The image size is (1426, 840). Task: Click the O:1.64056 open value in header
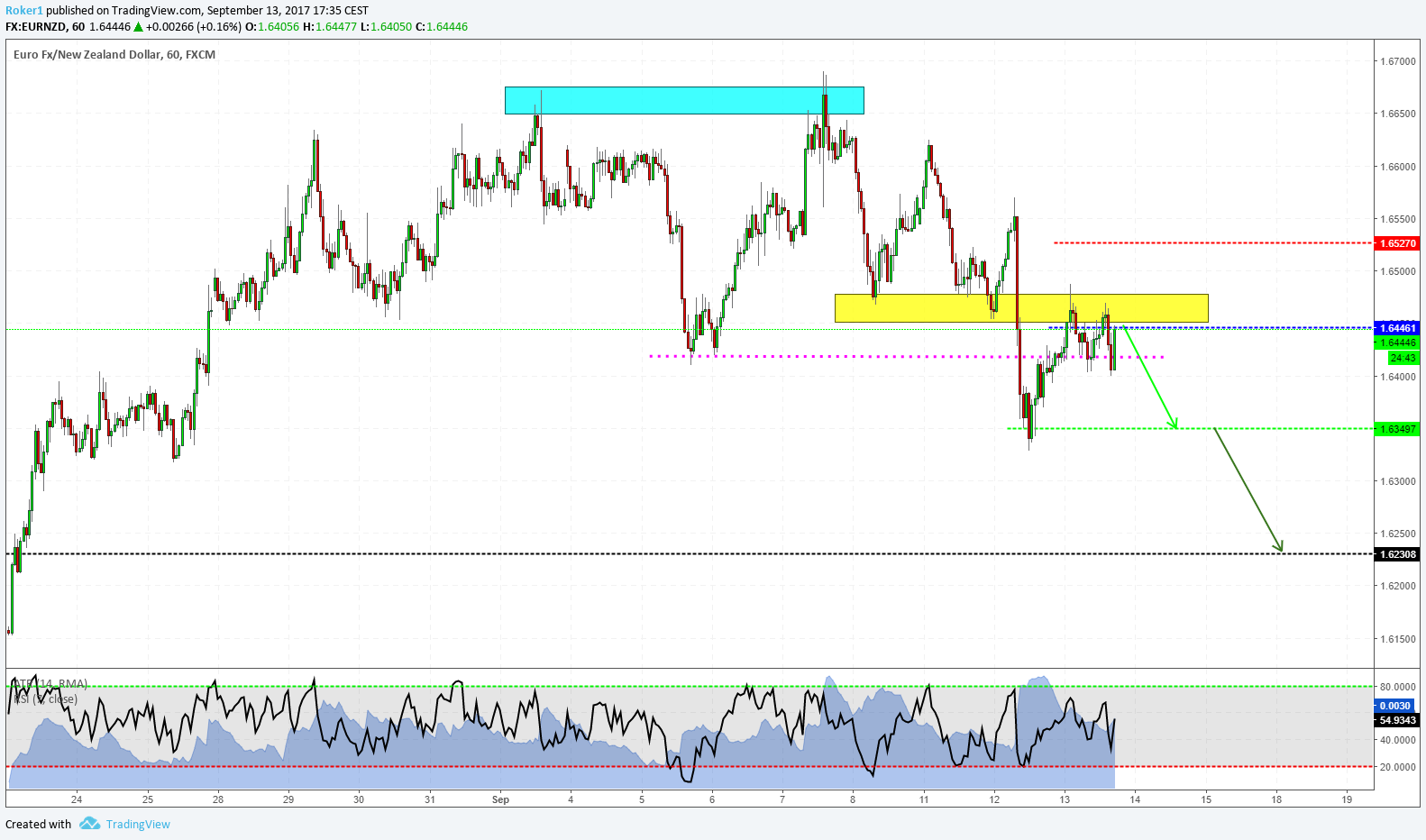272,27
